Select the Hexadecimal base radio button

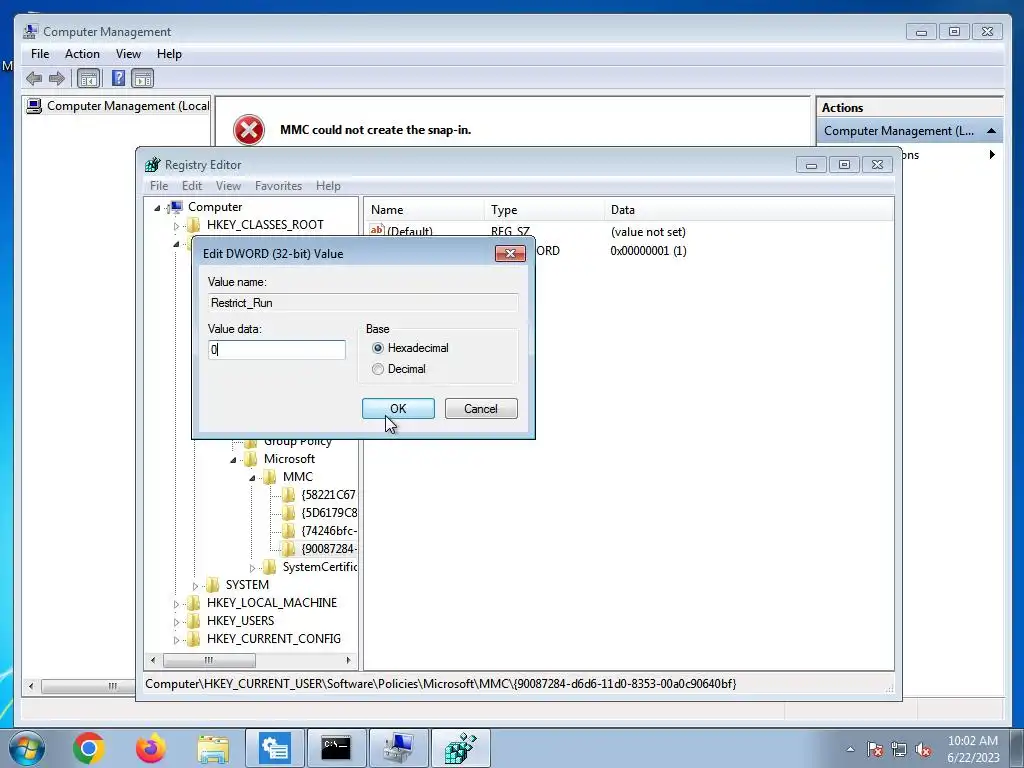click(x=377, y=348)
